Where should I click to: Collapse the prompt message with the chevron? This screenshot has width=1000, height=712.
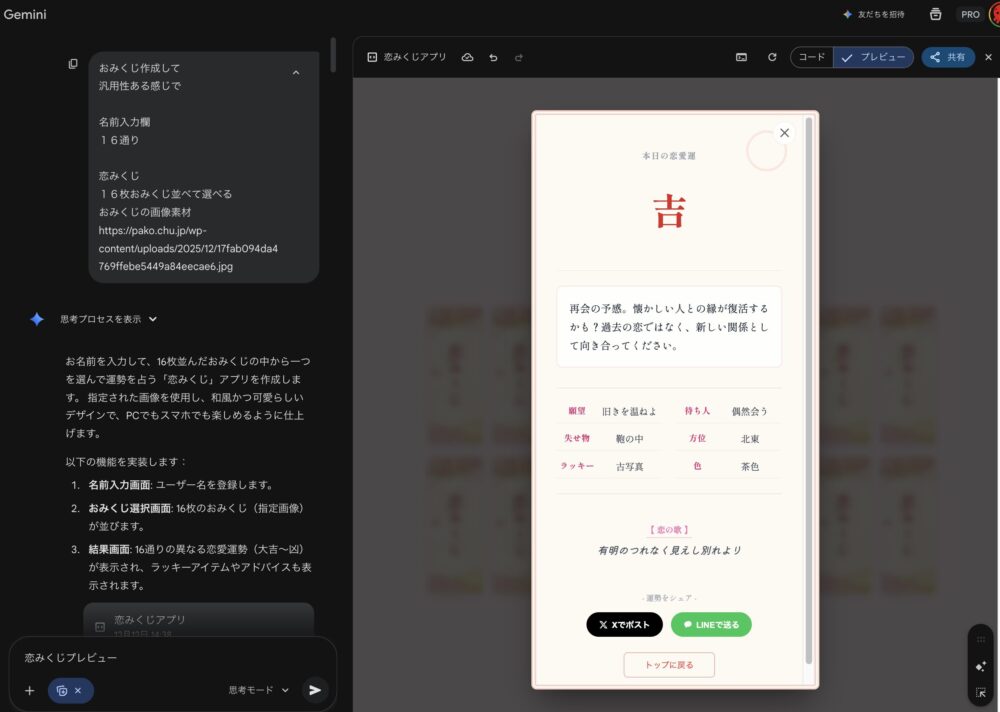pyautogui.click(x=297, y=72)
